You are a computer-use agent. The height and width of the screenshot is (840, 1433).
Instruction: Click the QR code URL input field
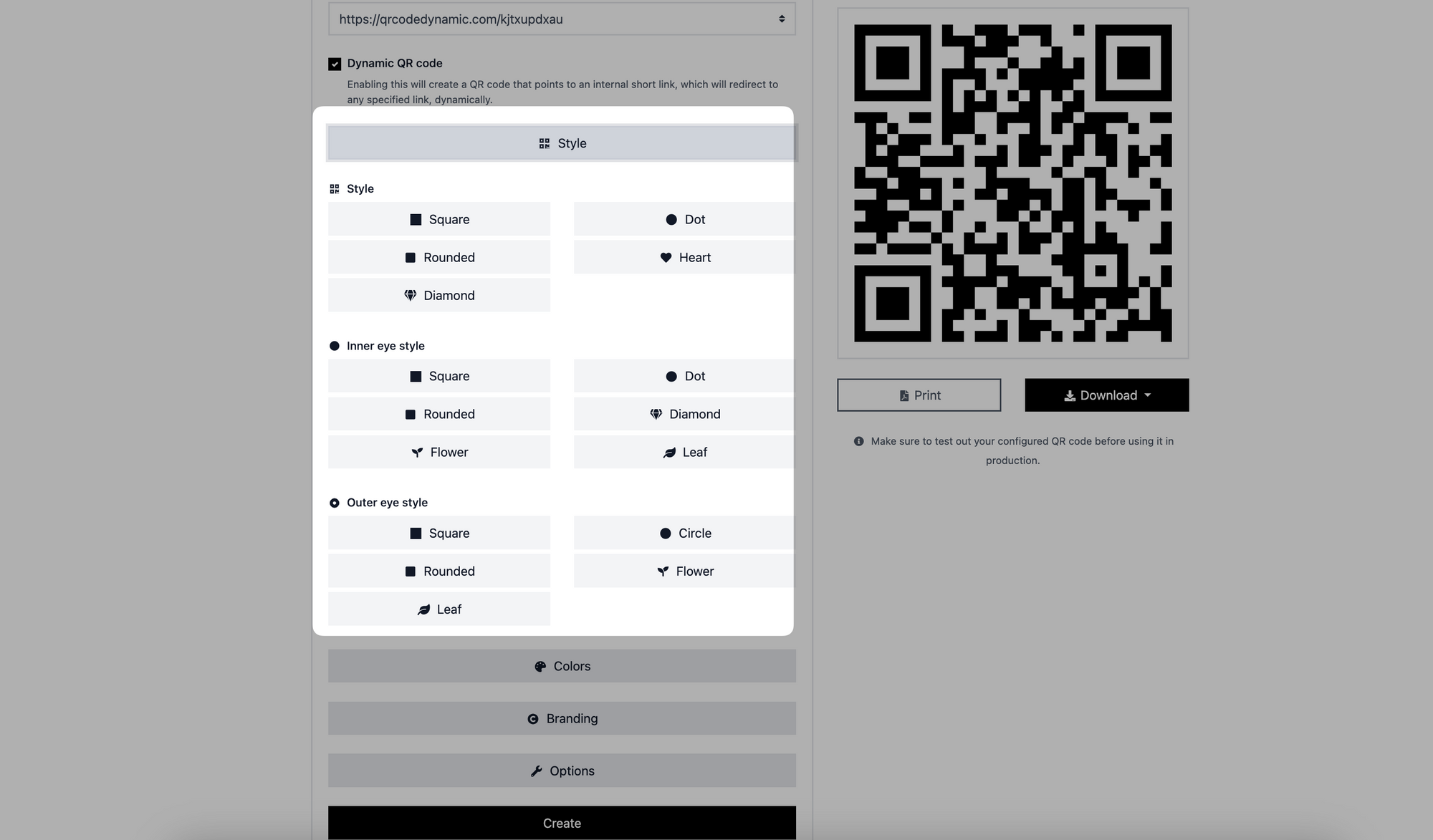pos(562,18)
